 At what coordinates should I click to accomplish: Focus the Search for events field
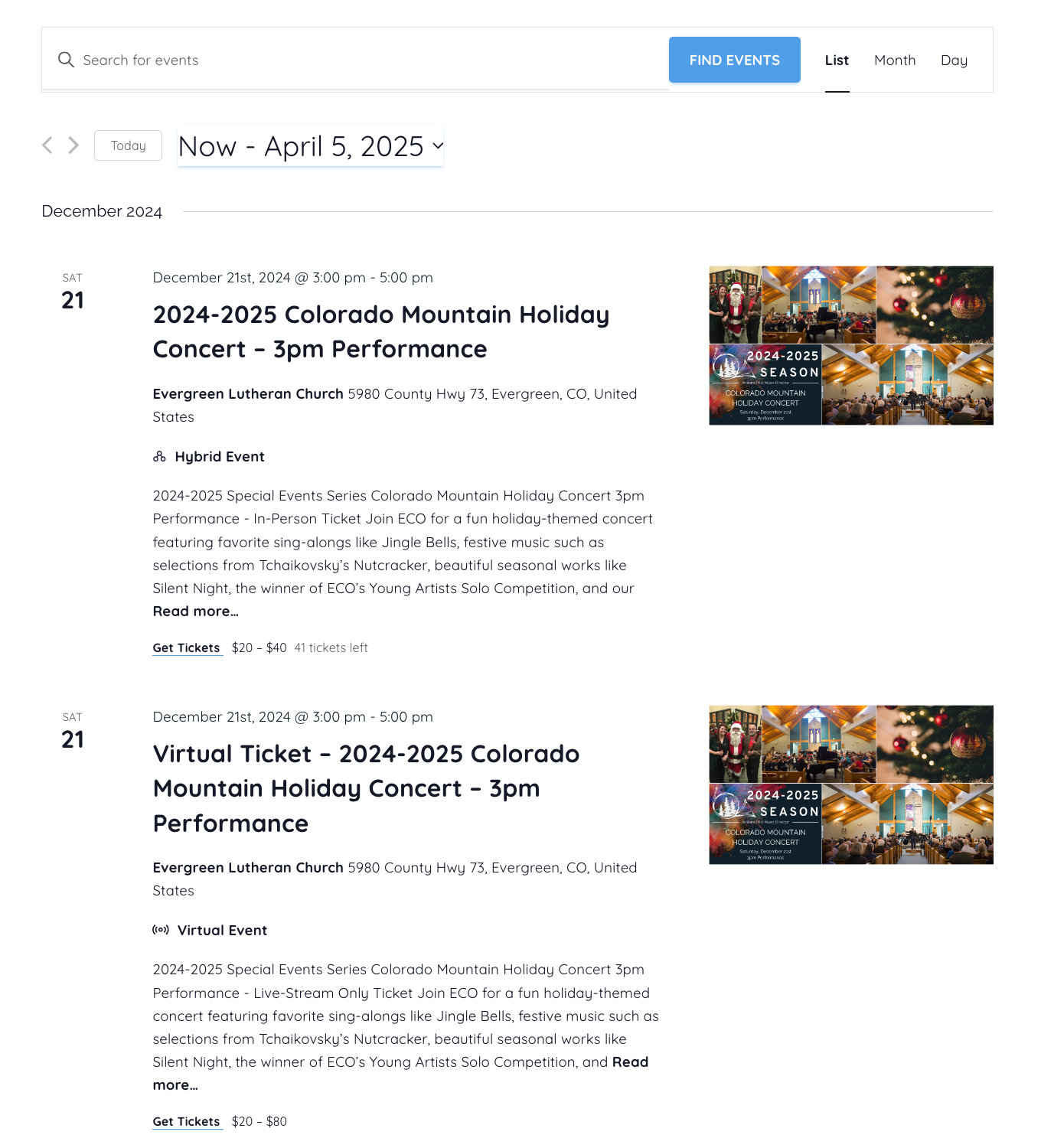point(367,60)
